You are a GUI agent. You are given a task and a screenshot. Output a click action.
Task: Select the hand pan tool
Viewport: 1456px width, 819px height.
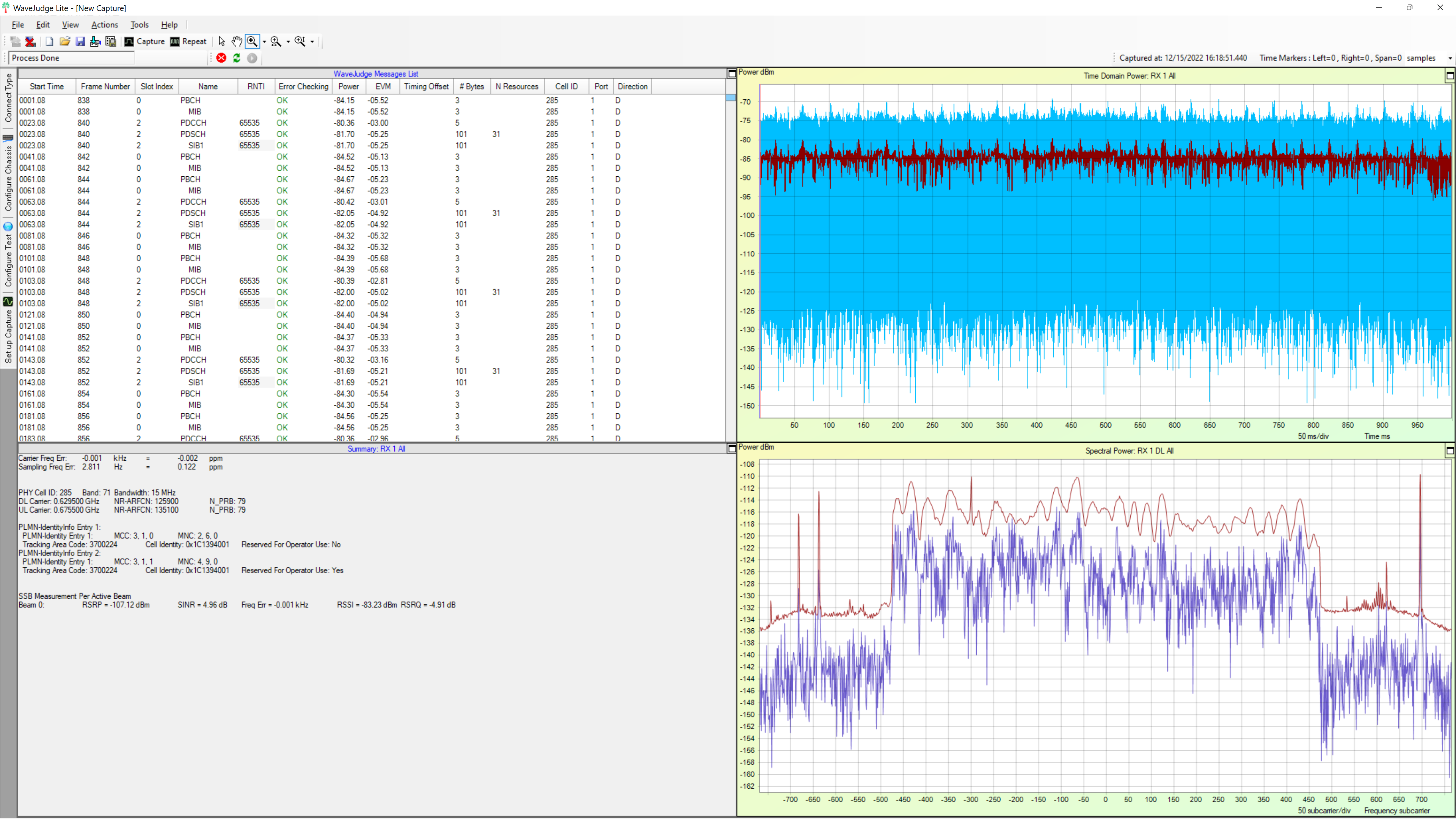tap(237, 41)
